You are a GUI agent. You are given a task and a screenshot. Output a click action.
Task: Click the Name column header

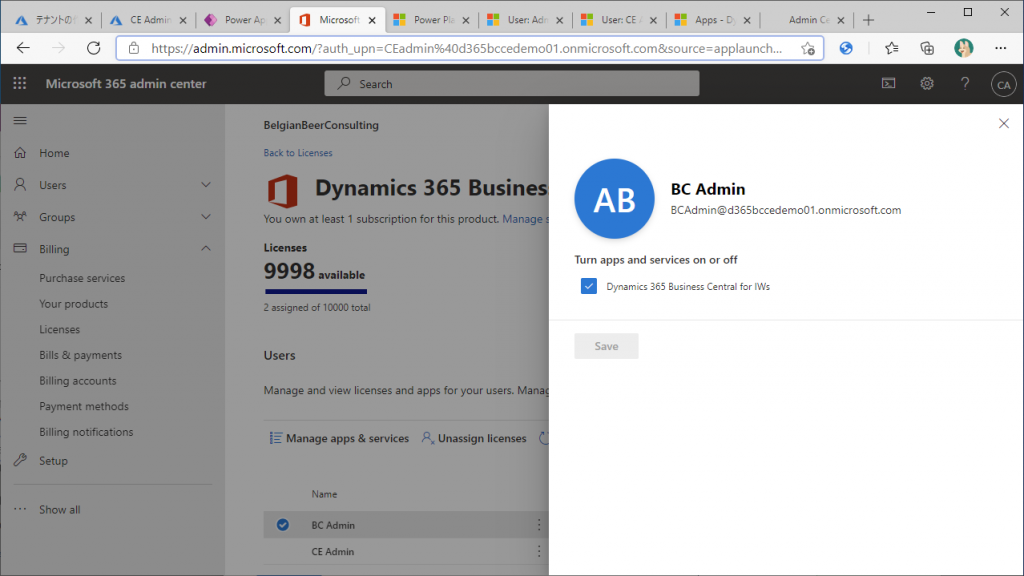324,494
